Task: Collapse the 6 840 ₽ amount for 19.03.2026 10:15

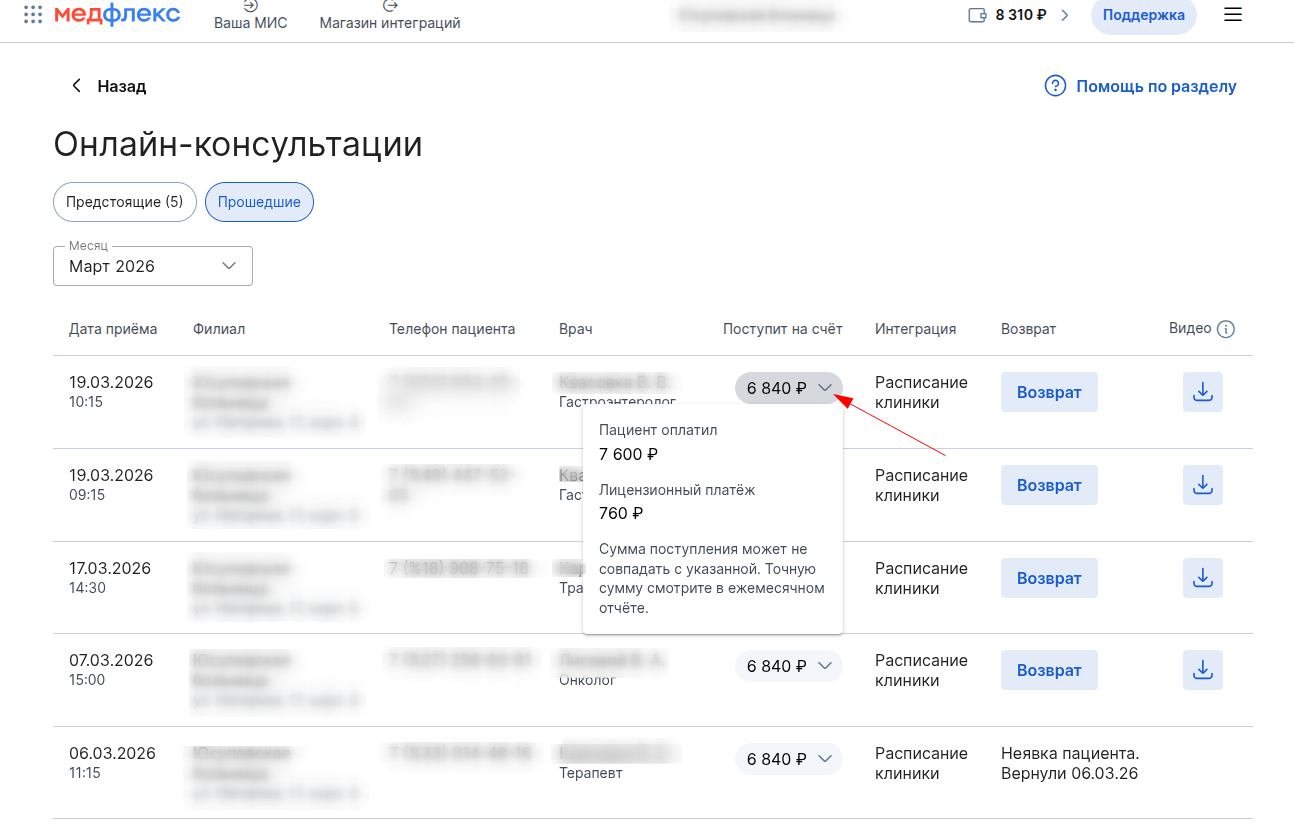Action: [788, 388]
